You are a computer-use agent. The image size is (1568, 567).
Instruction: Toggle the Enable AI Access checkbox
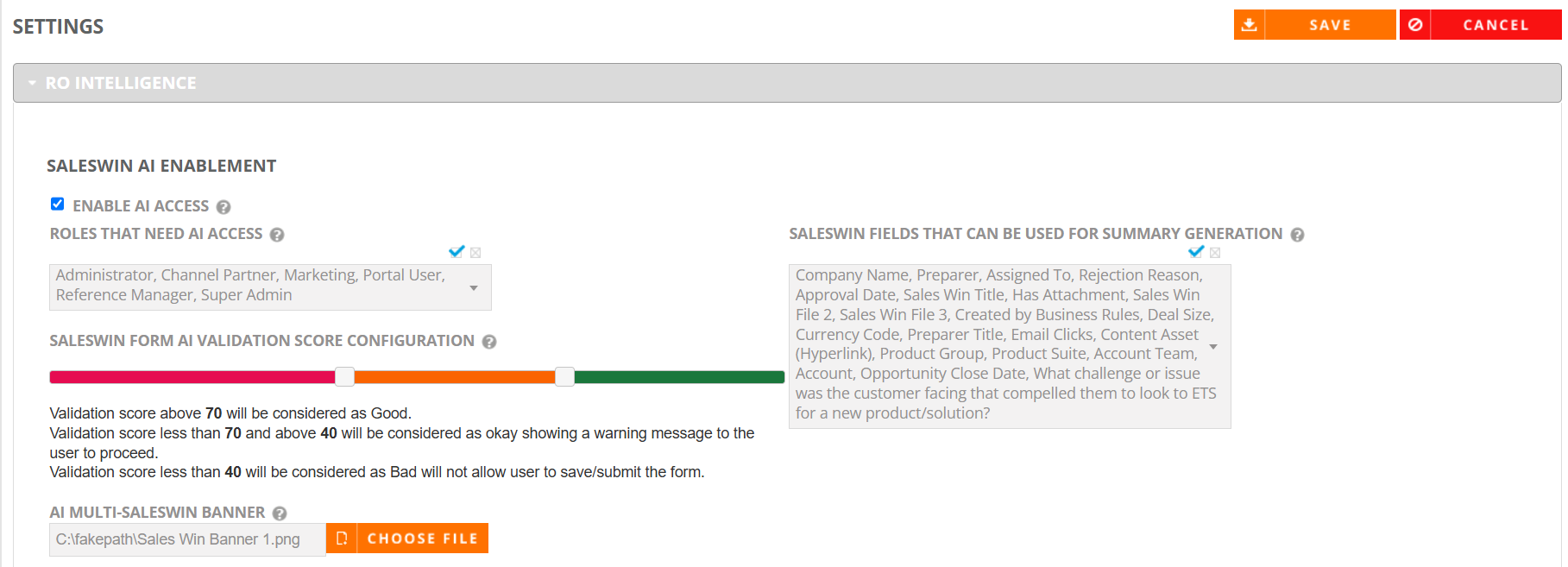coord(58,204)
